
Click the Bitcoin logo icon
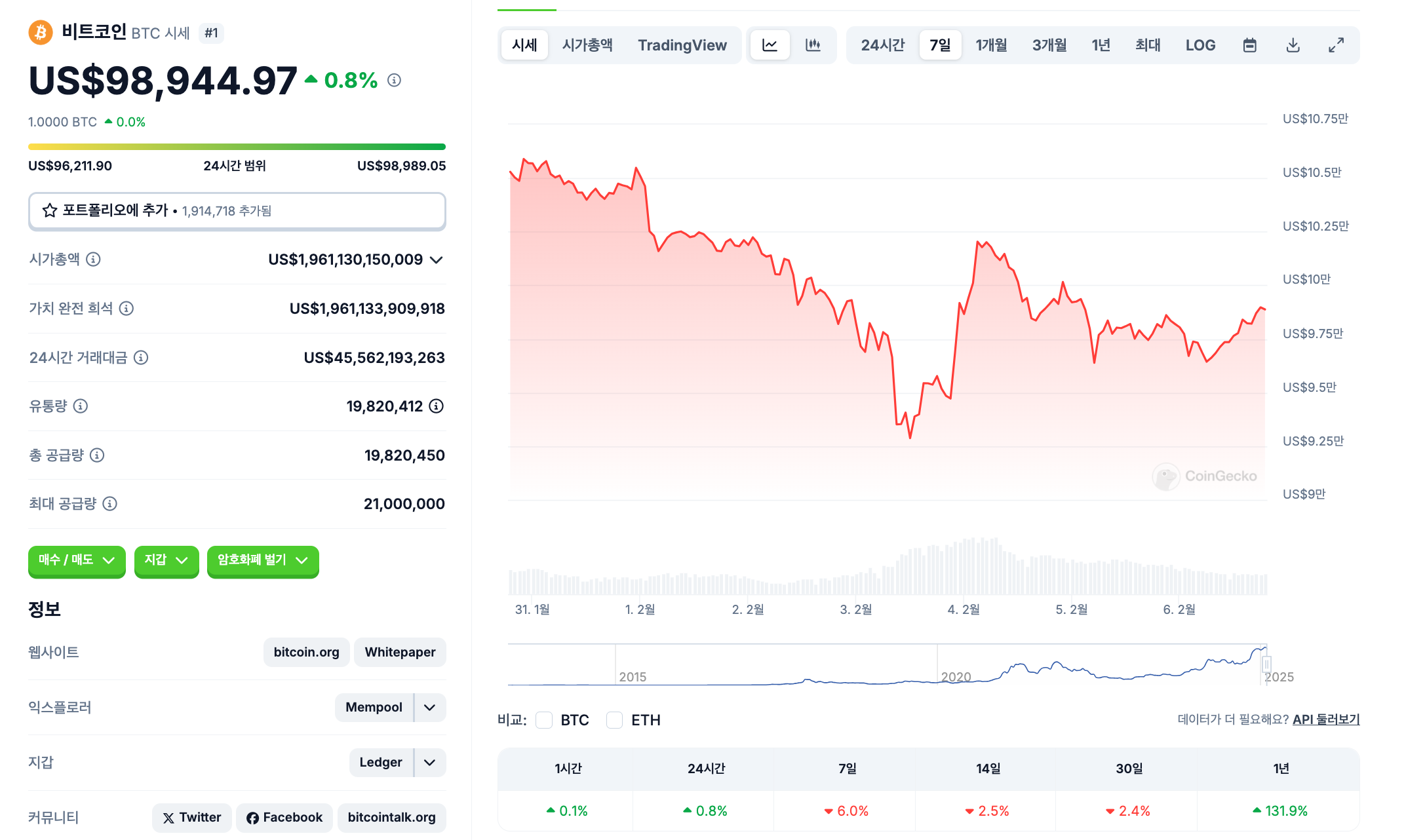[x=41, y=32]
